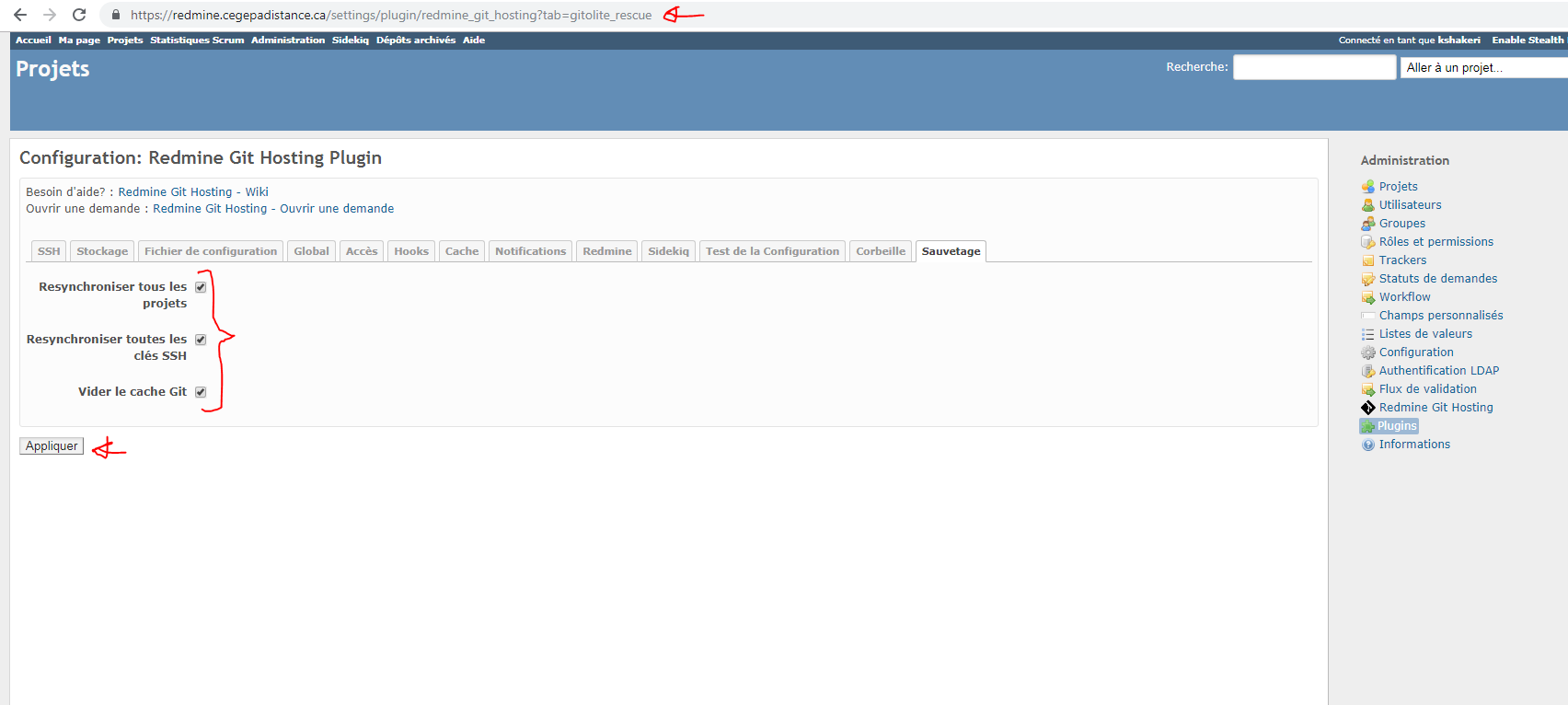
Task: Open the Administration top menu item
Action: point(288,40)
